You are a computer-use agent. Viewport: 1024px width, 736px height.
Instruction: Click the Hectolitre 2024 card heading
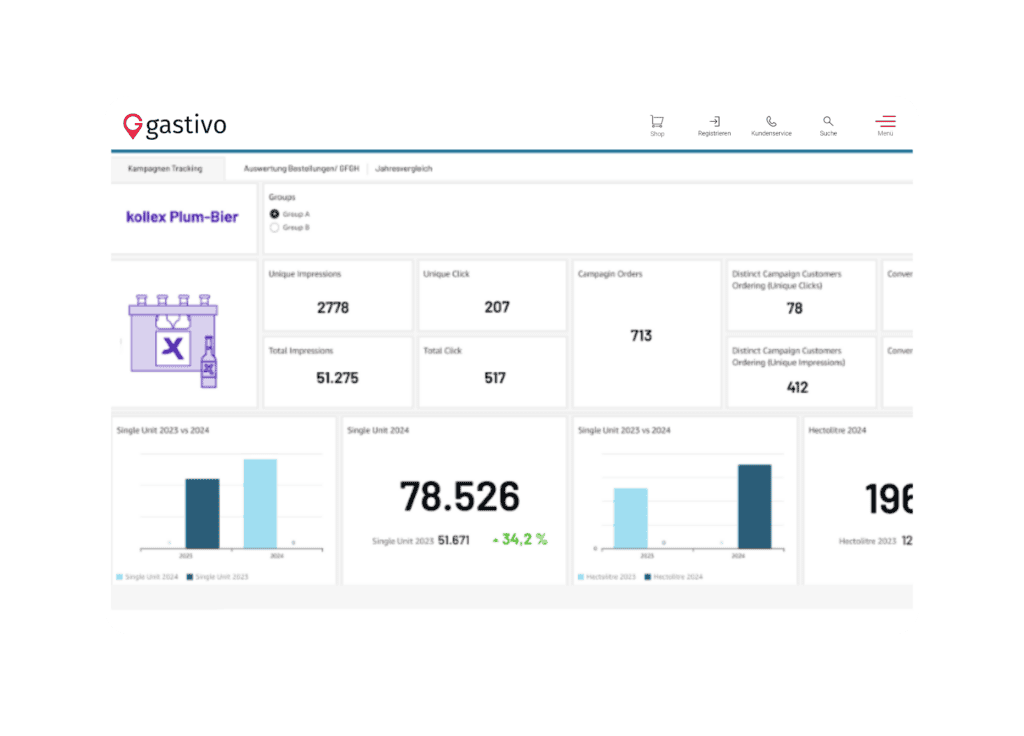837,430
